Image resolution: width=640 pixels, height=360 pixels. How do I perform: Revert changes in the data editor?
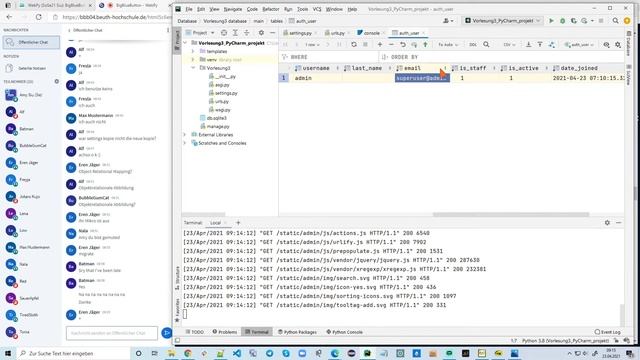coord(402,44)
